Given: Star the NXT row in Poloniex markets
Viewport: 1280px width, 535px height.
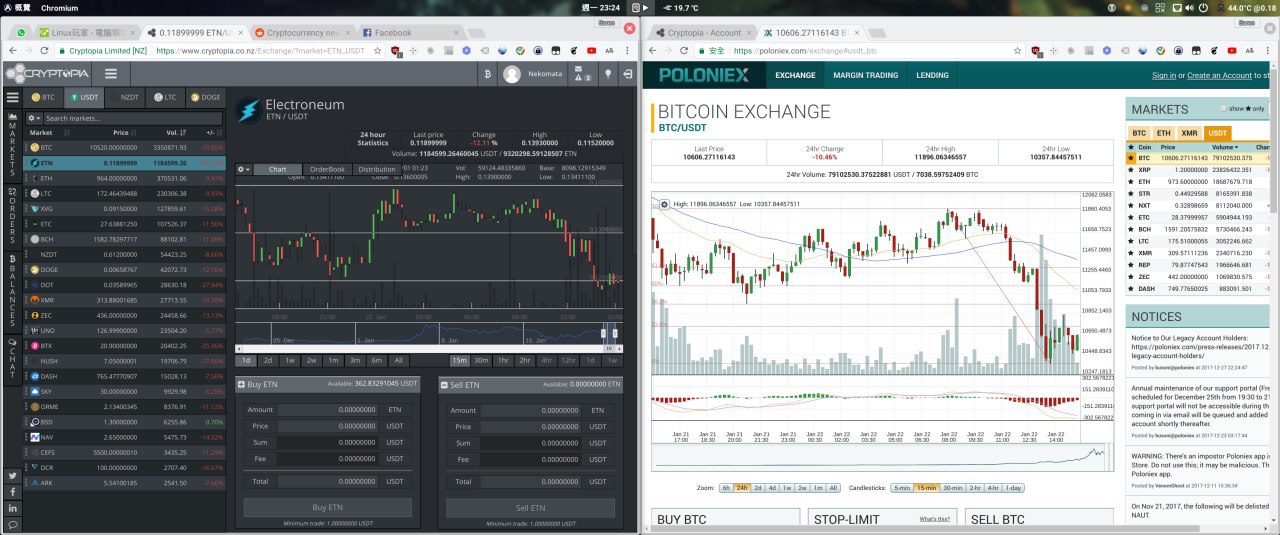Looking at the screenshot, I should coord(1131,206).
